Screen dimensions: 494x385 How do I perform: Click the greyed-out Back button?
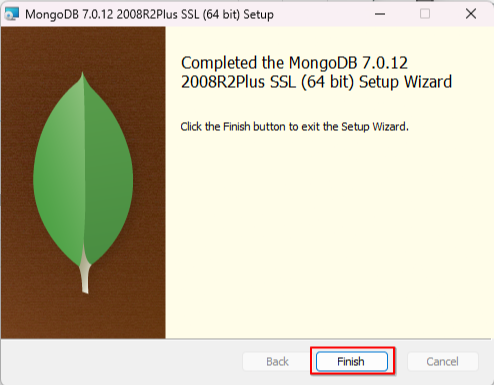(277, 361)
